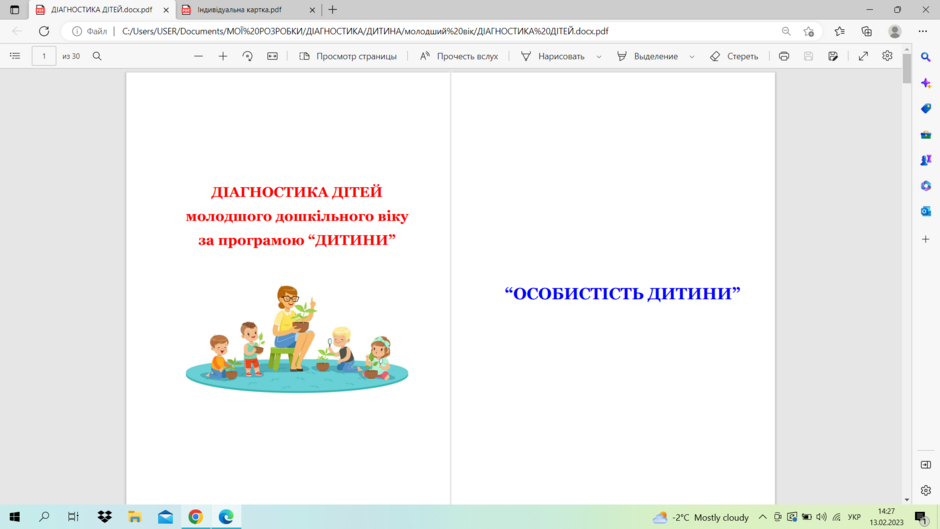Open PDF toolbar settings gear
This screenshot has height=529, width=940.
887,56
